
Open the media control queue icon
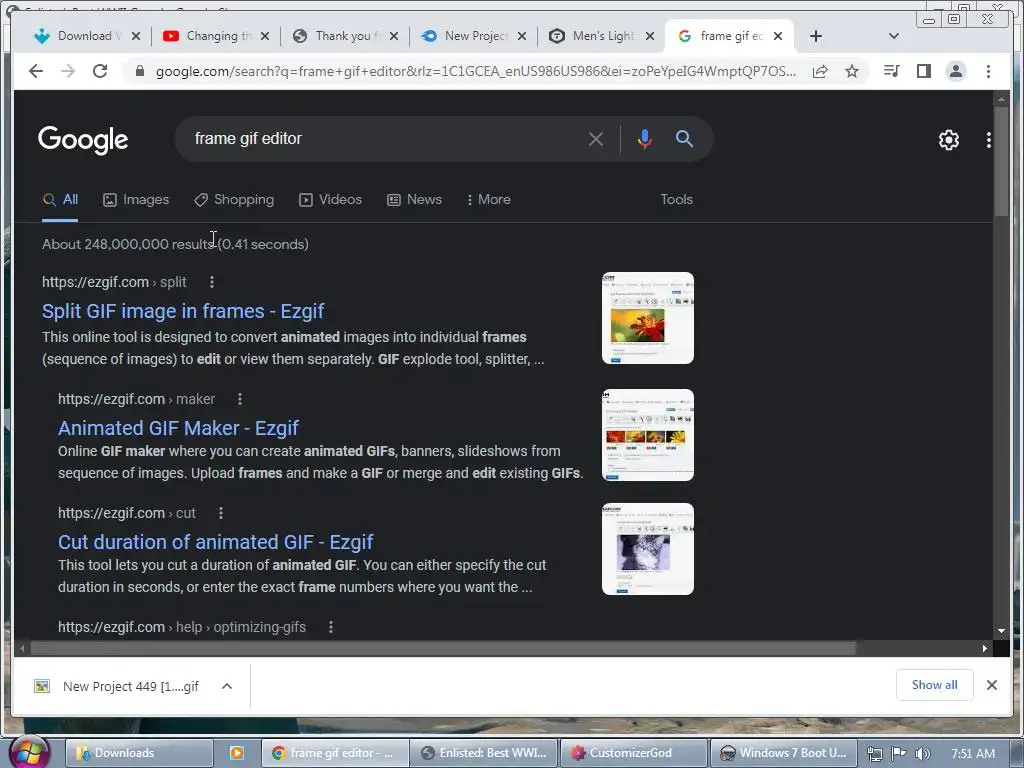point(891,71)
